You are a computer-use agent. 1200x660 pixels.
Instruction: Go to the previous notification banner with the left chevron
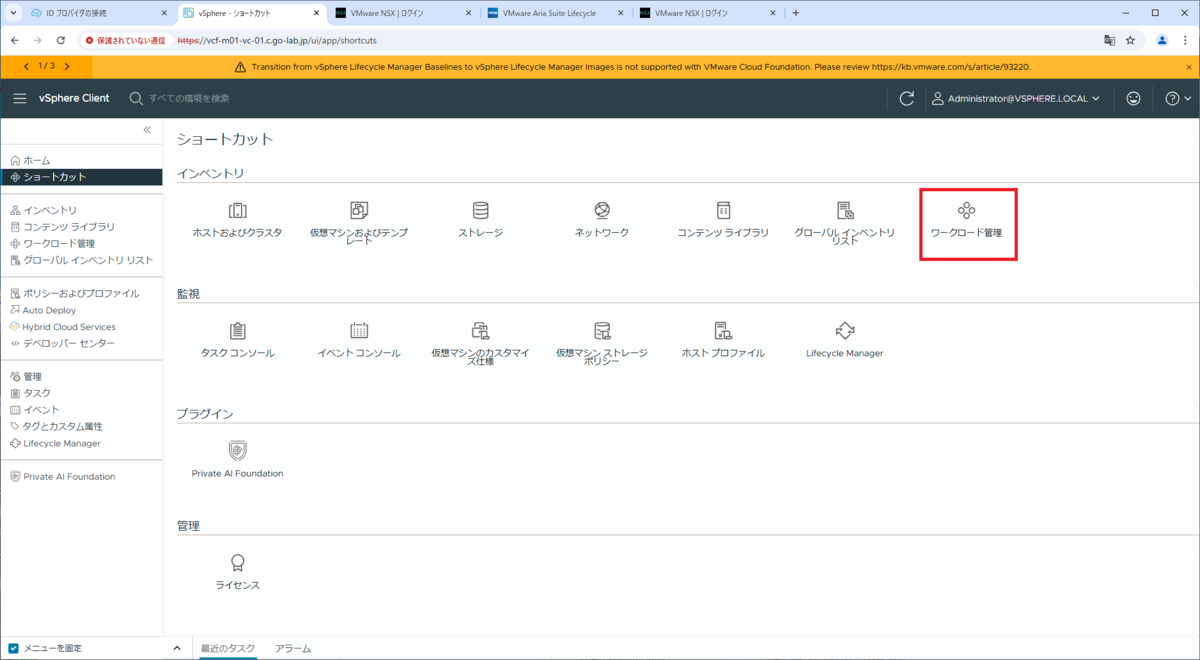[x=26, y=66]
